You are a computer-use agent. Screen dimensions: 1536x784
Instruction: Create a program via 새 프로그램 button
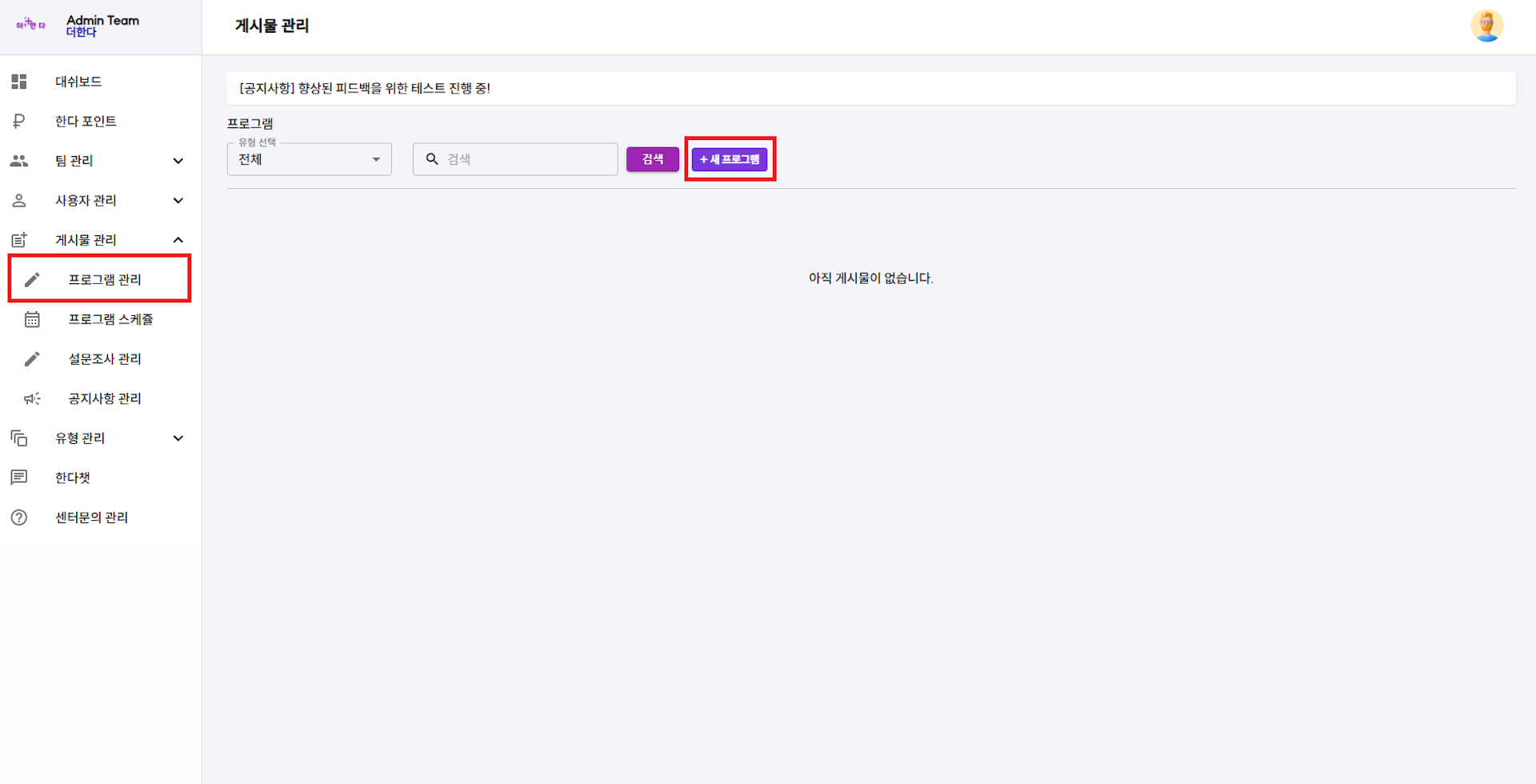pos(729,159)
